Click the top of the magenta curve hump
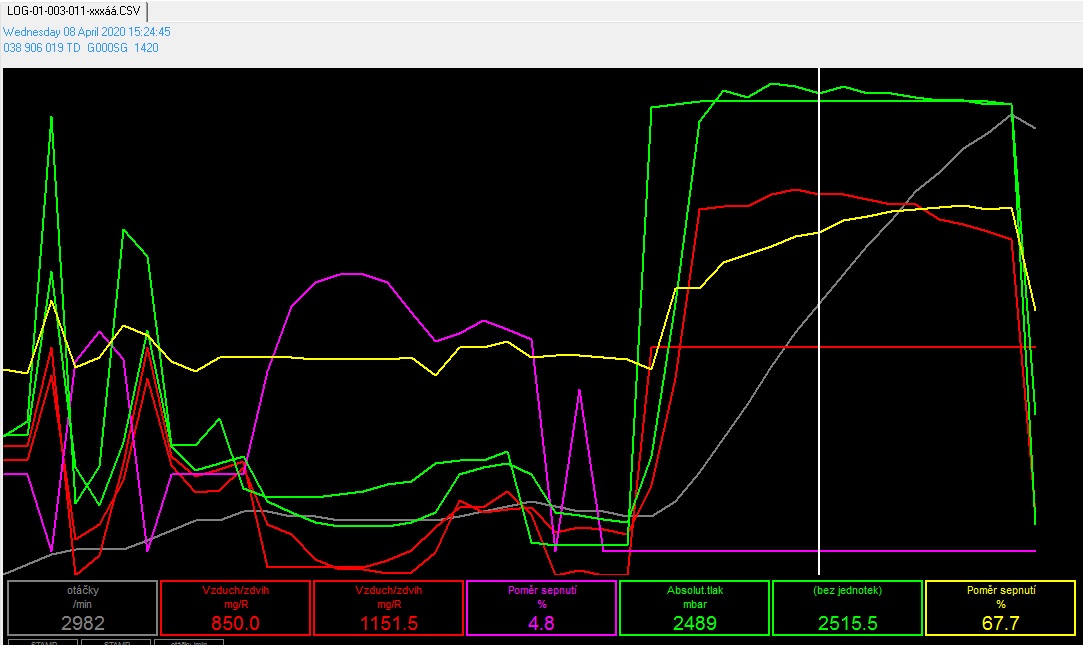The image size is (1083, 645). coord(352,273)
